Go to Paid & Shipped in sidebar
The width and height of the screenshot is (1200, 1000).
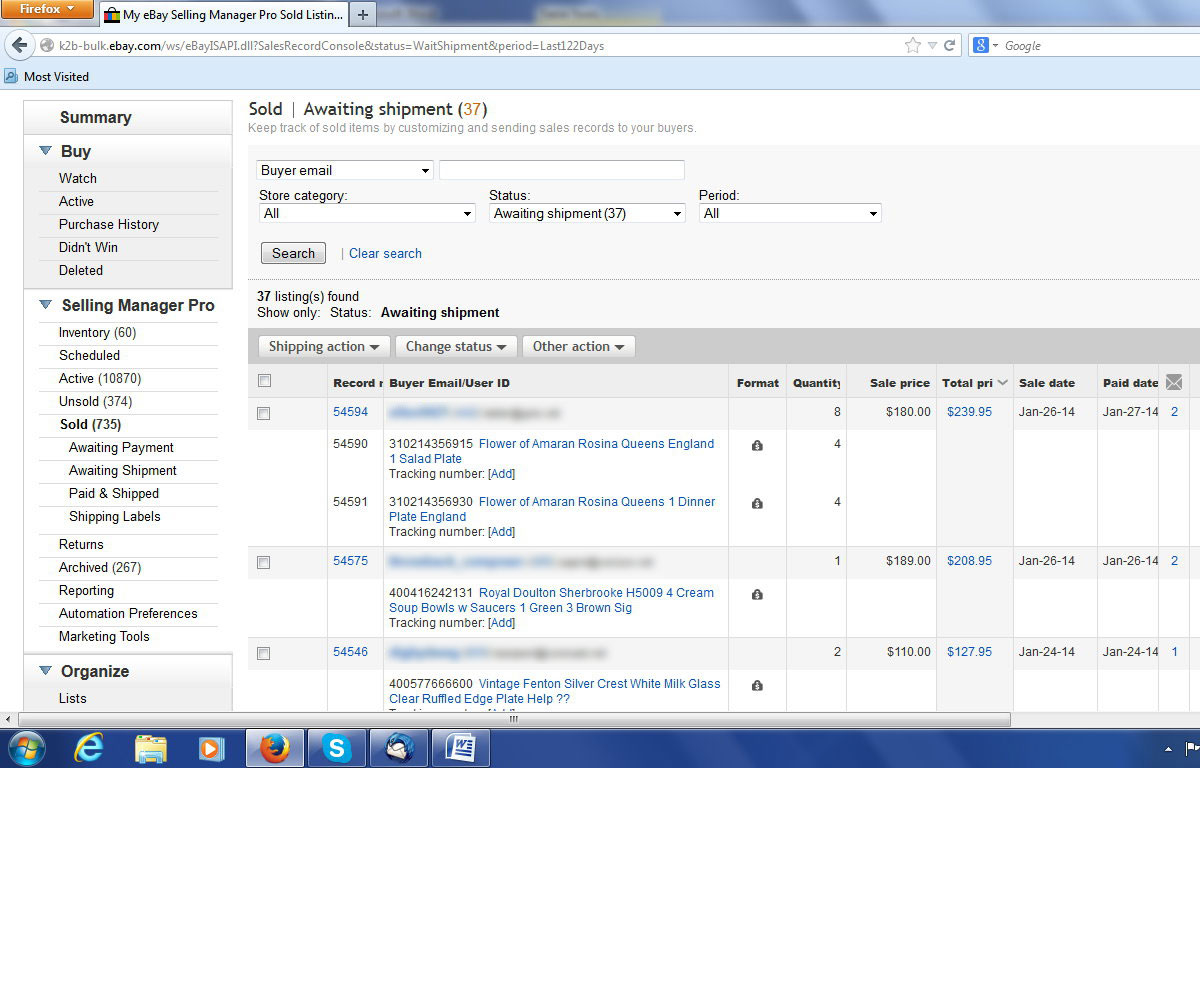pos(114,493)
